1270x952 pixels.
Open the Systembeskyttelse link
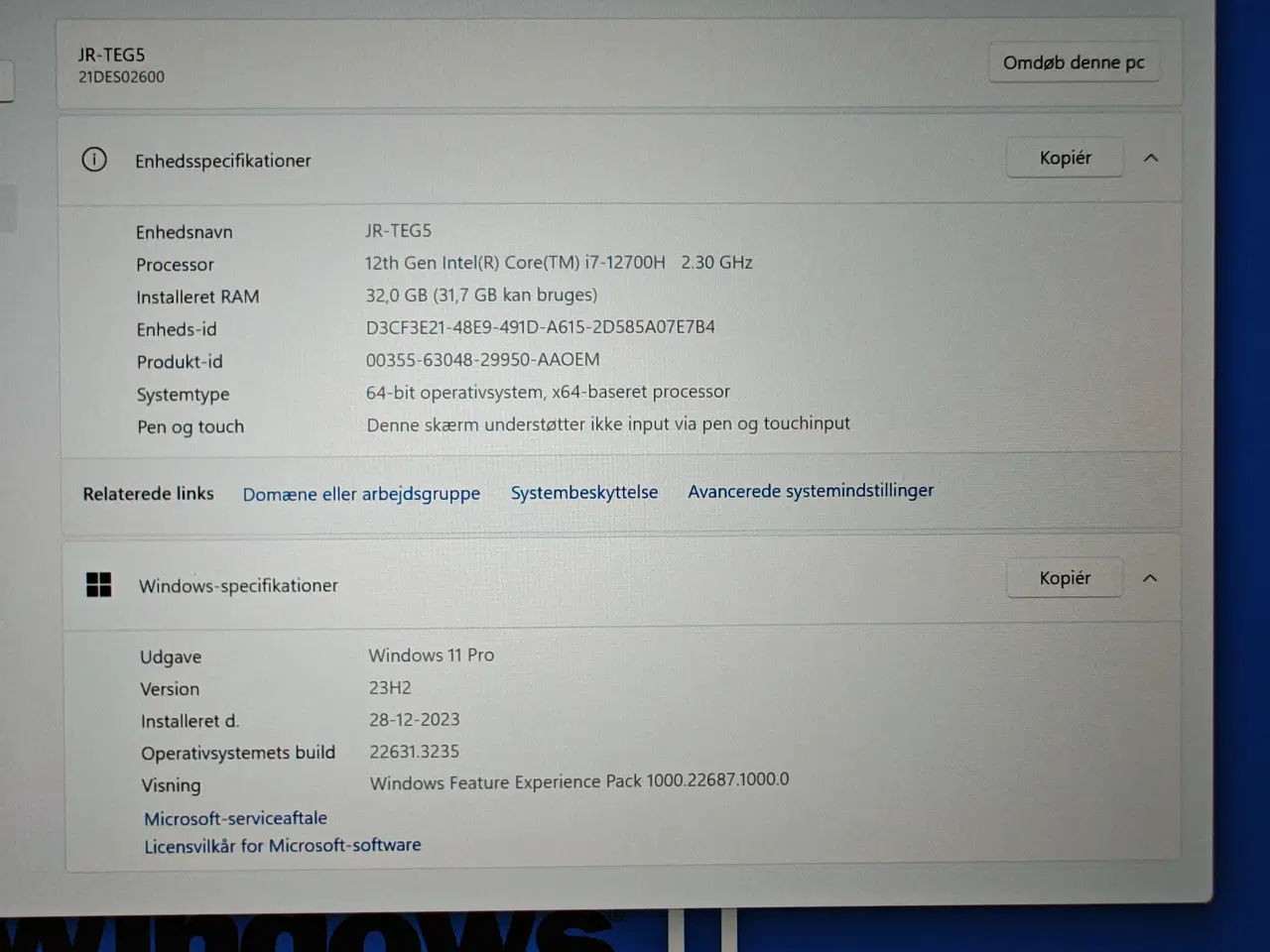[584, 492]
